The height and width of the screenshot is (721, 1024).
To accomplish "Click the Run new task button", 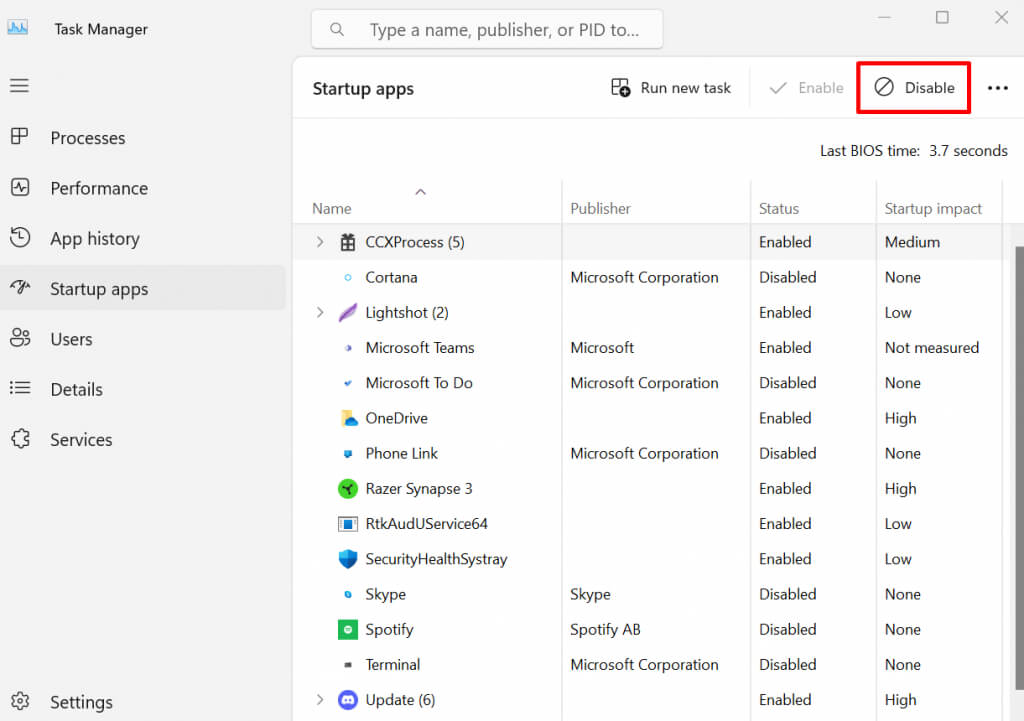I will click(671, 88).
